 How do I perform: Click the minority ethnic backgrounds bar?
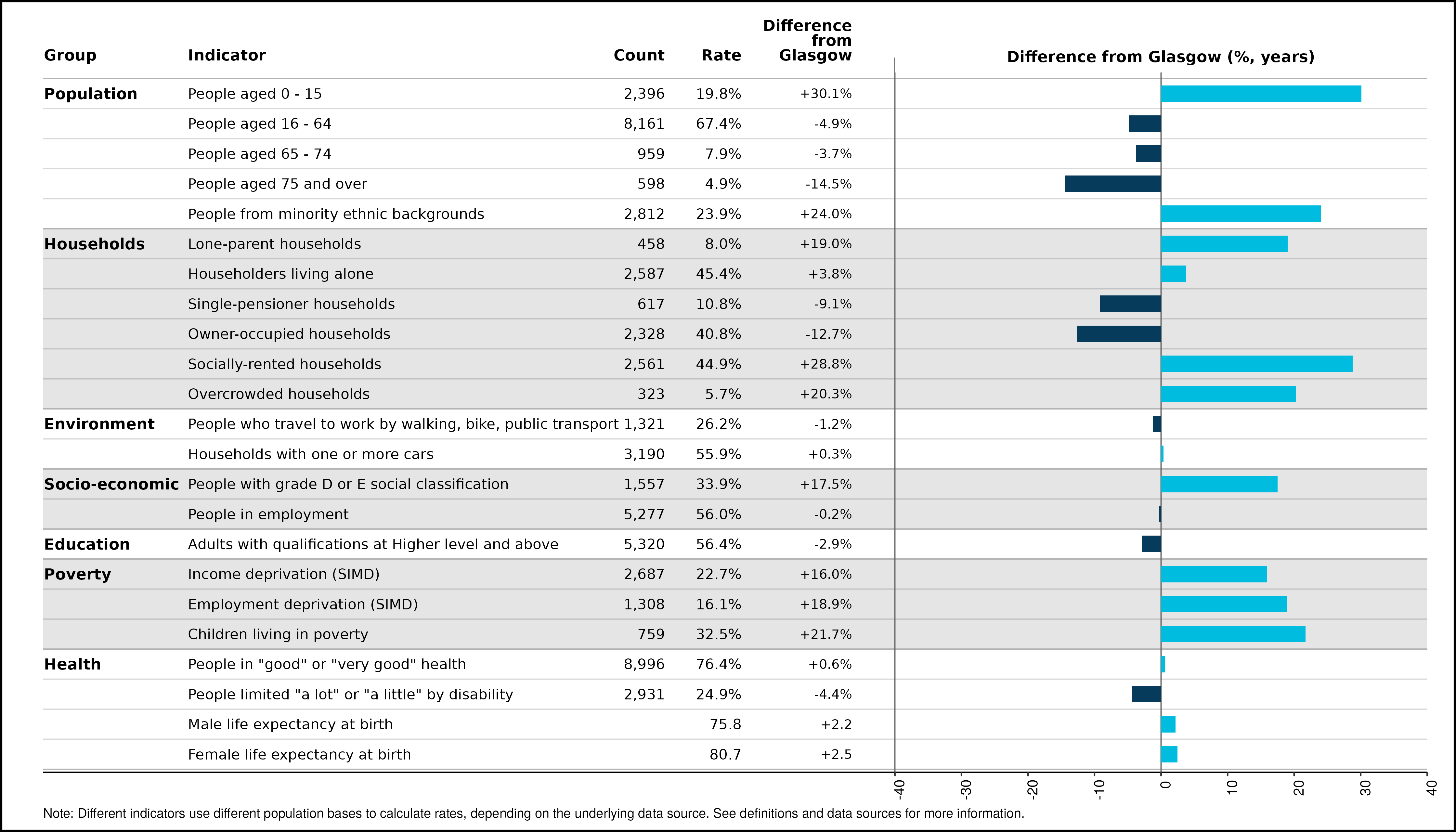1241,214
